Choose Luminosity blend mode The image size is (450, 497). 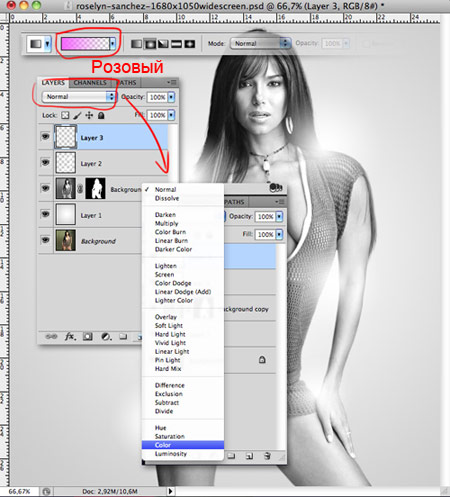click(x=171, y=454)
